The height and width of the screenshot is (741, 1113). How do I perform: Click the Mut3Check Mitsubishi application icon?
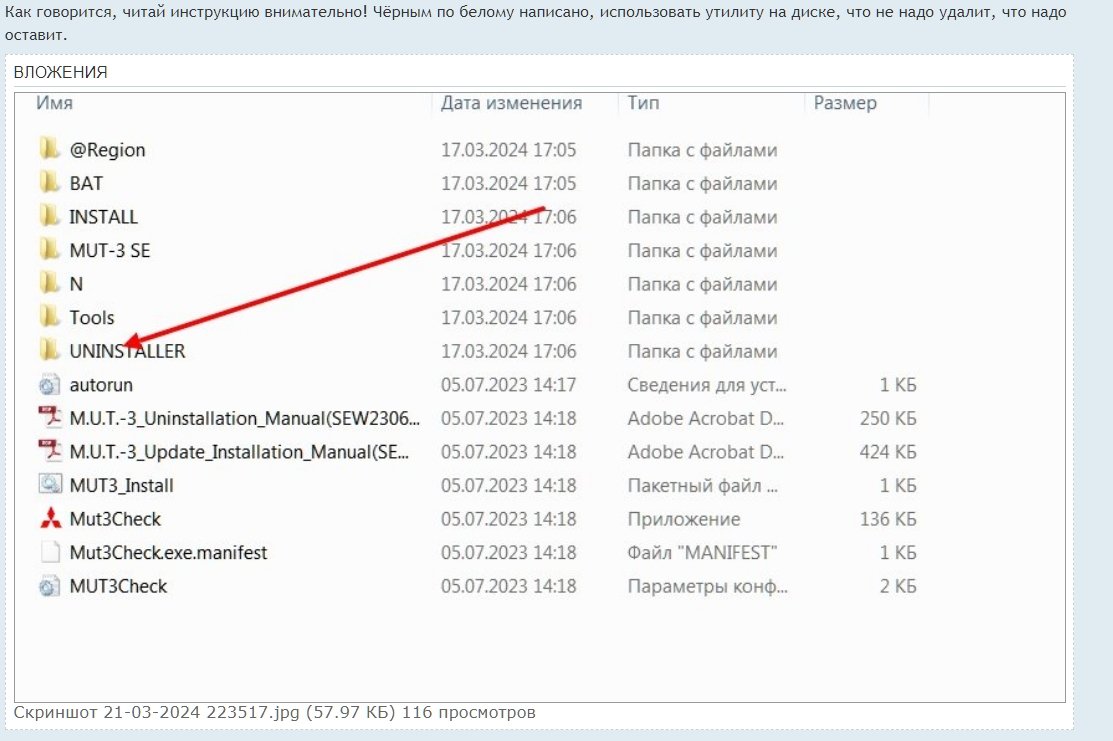[50, 518]
